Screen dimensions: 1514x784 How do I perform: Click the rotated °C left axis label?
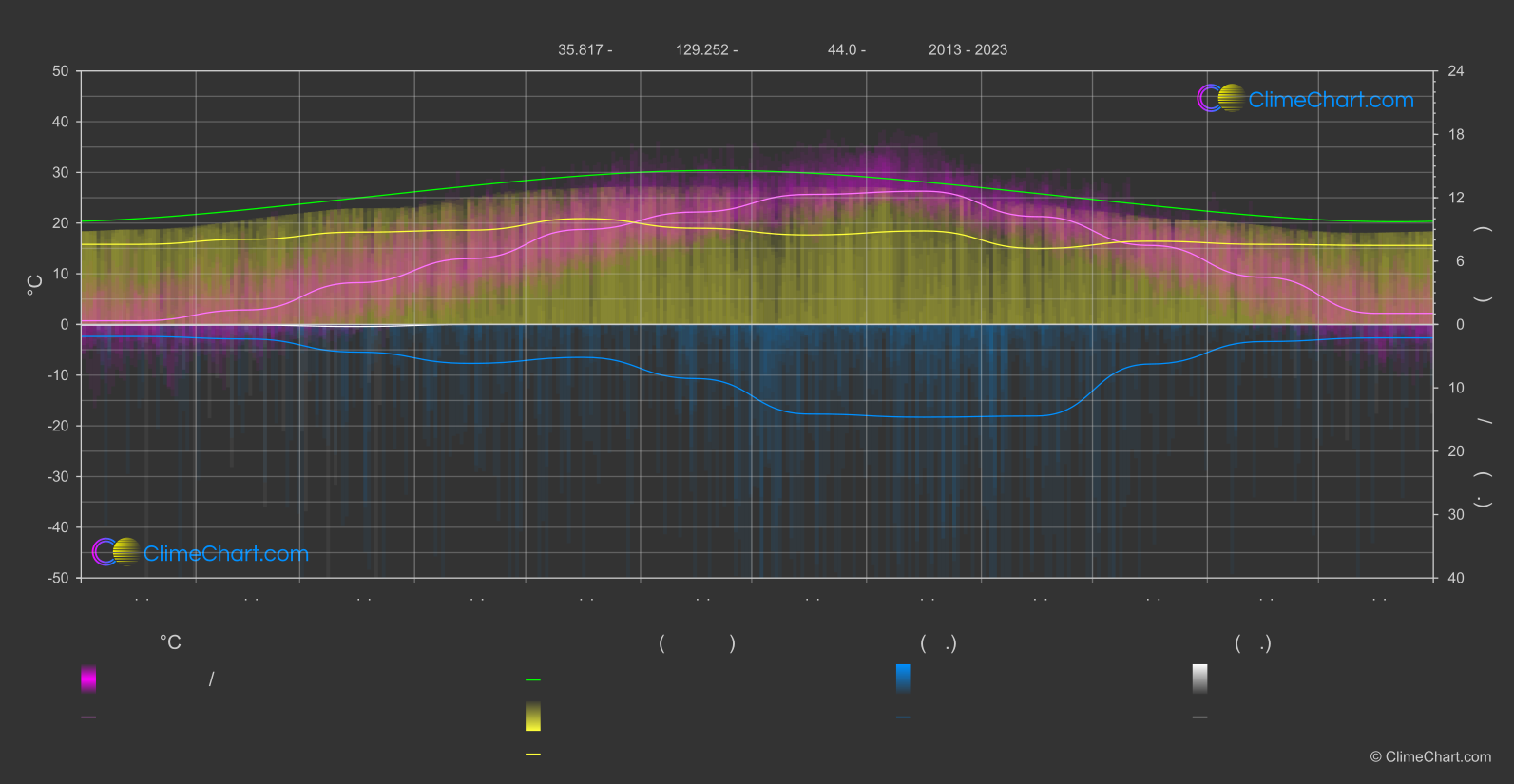click(x=35, y=285)
